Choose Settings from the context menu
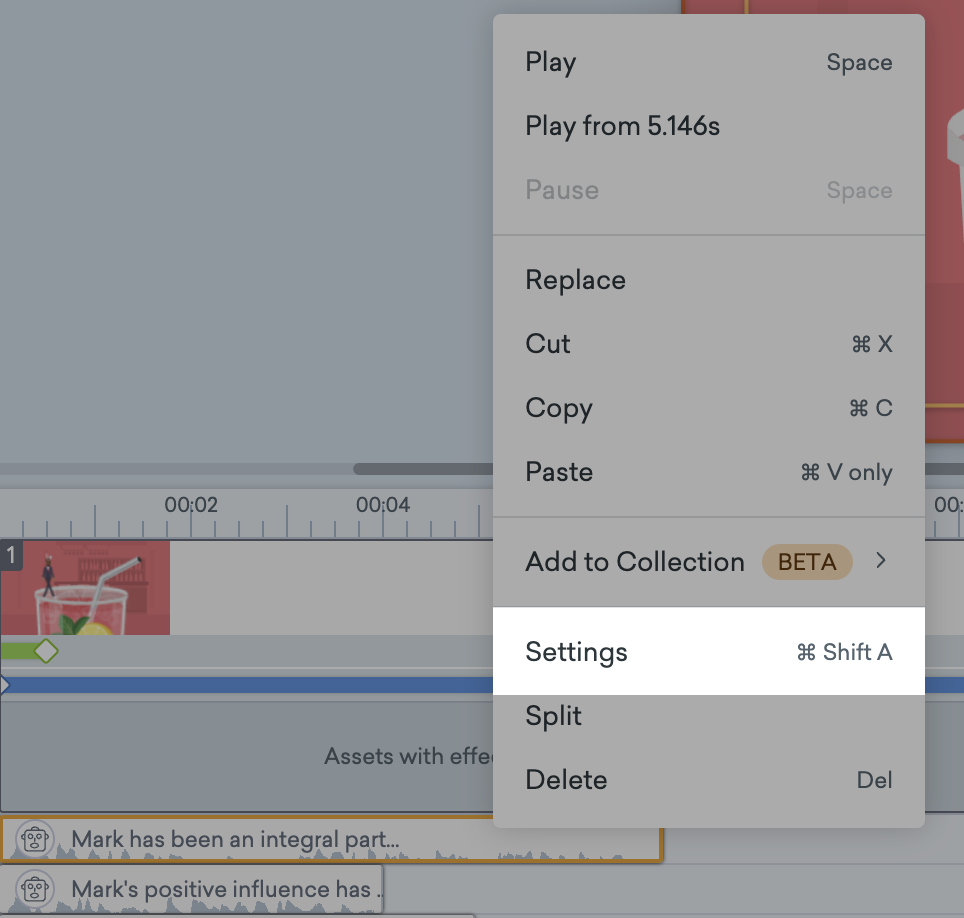This screenshot has height=918, width=964. coord(576,652)
